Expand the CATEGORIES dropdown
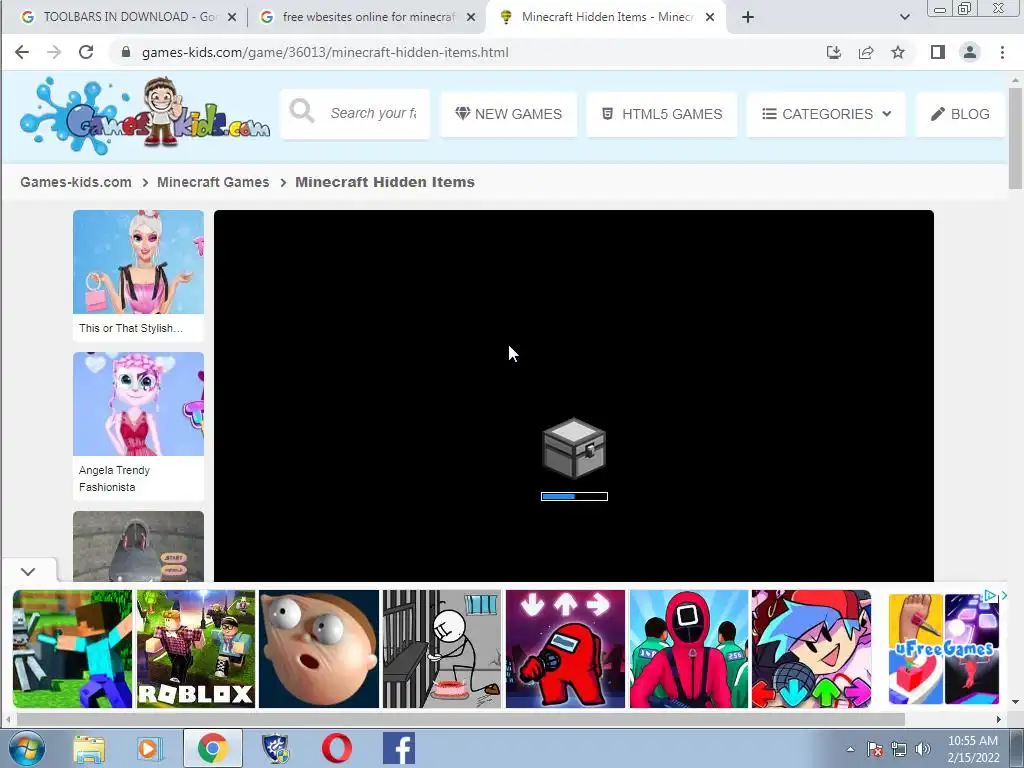1024x768 pixels. [x=826, y=114]
